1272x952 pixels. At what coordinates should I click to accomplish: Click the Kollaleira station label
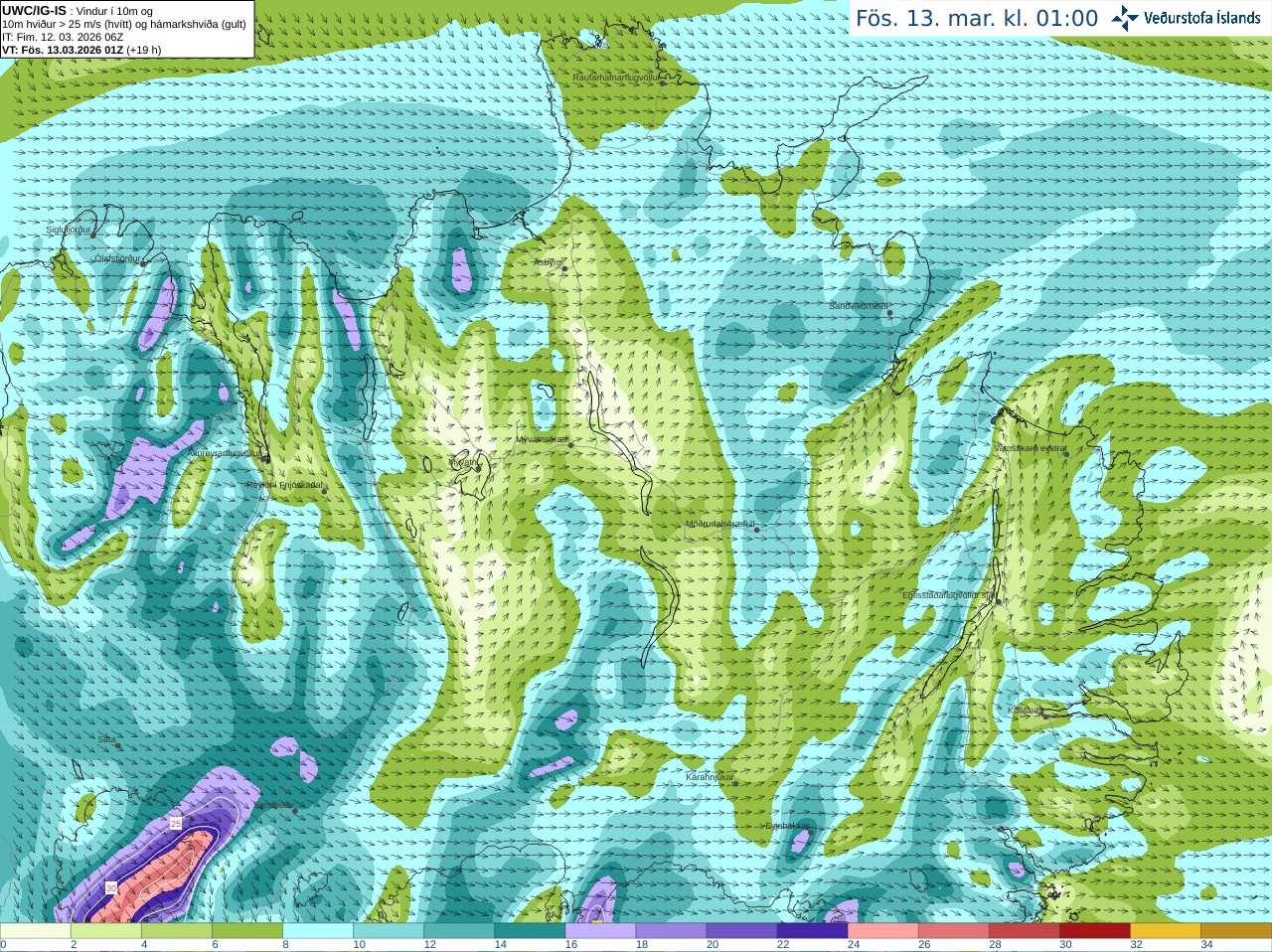click(1026, 710)
